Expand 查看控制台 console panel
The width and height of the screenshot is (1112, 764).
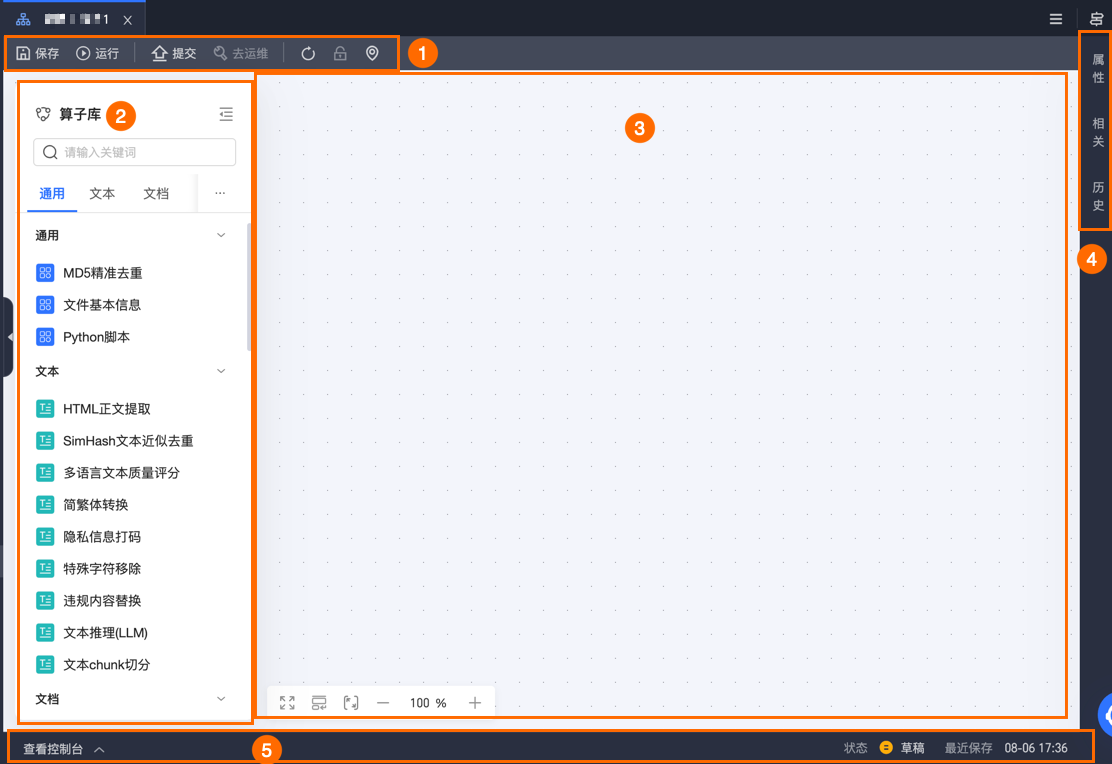pos(64,748)
